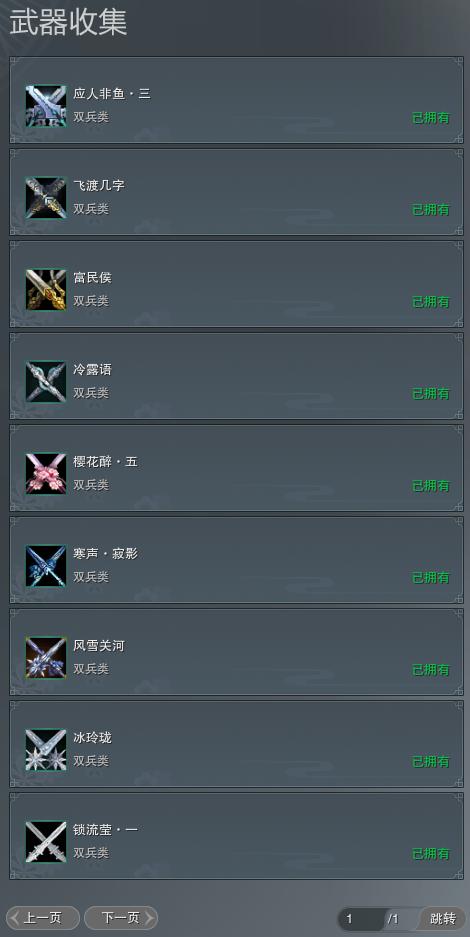Viewport: 470px width, 937px height.
Task: Select the 锁流莹·一 crossed swords icon
Action: click(46, 842)
